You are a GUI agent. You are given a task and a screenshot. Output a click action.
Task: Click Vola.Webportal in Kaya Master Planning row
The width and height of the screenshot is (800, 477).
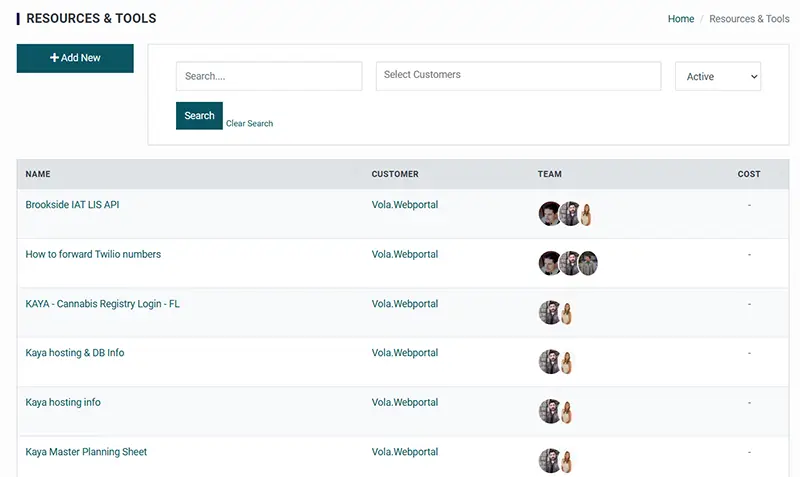405,451
